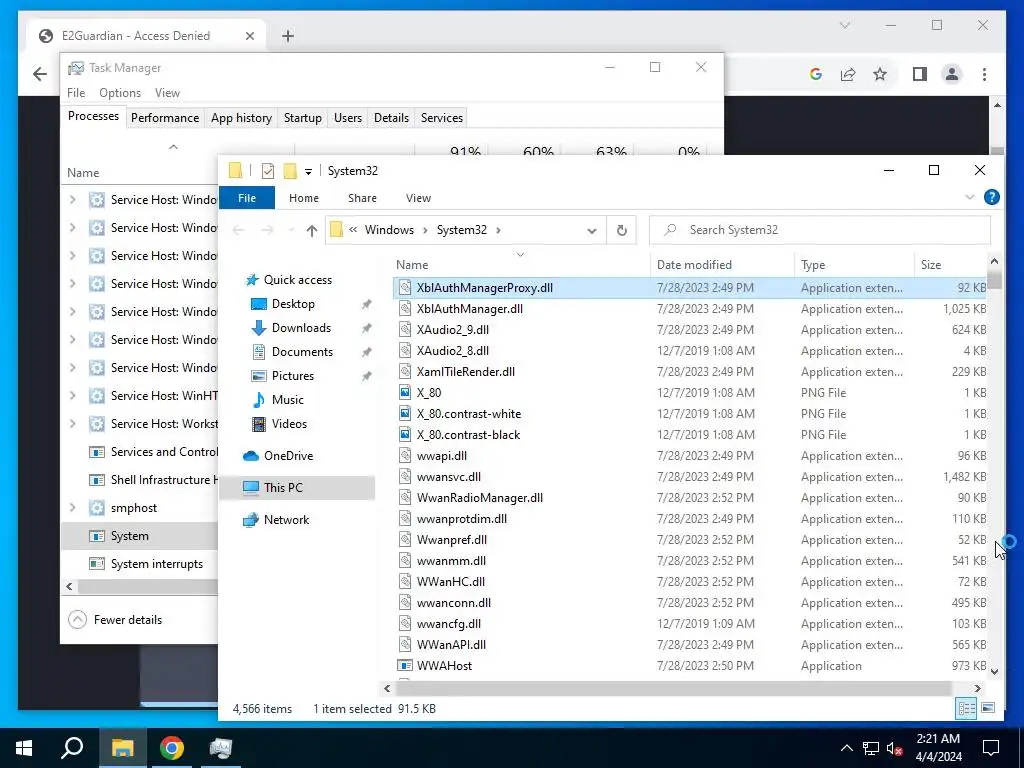Screen dimensions: 1024x768
Task: Click Windows in the breadcrumb path
Action: (x=389, y=230)
